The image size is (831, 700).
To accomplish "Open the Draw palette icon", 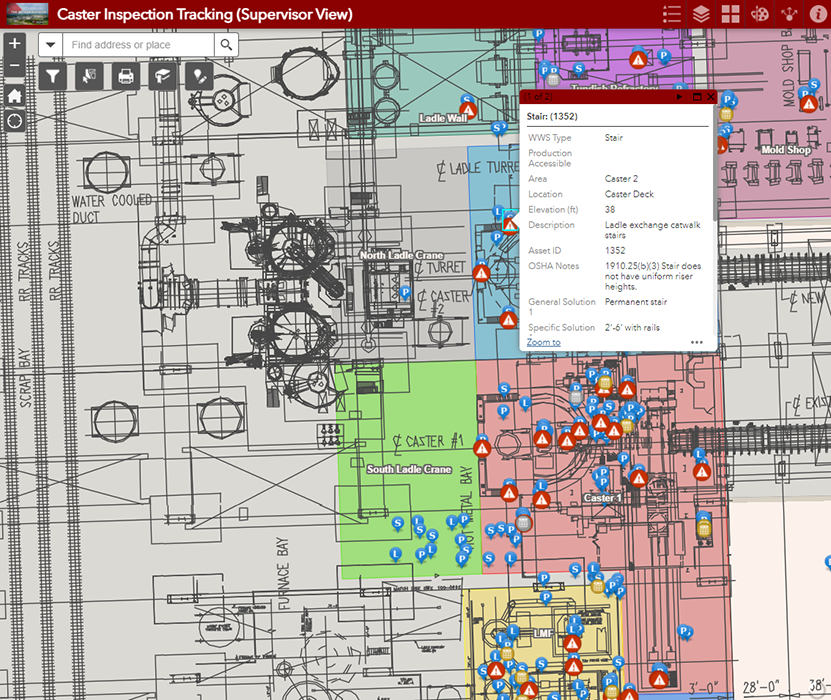I will click(760, 14).
